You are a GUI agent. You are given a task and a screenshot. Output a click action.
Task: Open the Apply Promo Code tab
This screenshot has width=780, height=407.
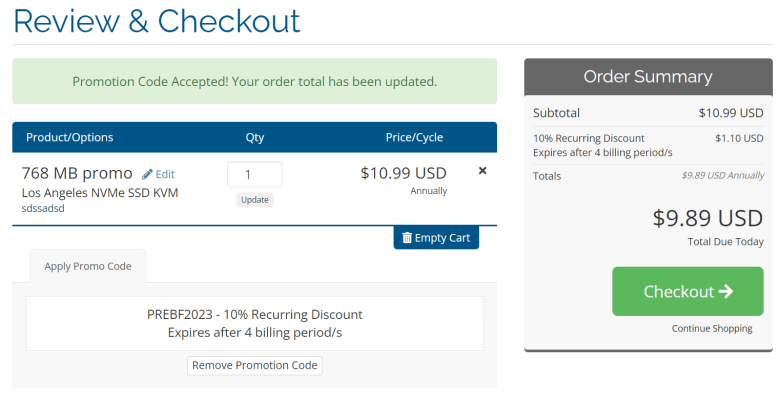tap(88, 266)
